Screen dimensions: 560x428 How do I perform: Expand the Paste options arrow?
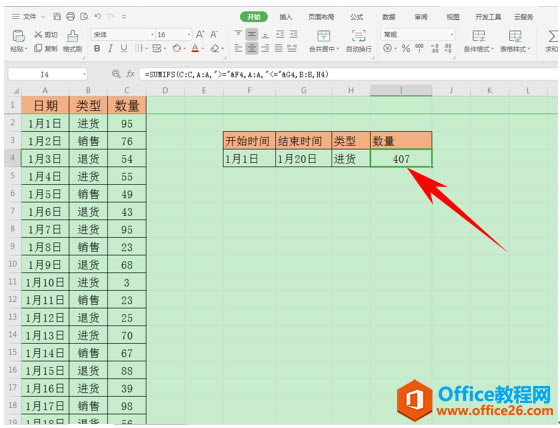[26, 49]
